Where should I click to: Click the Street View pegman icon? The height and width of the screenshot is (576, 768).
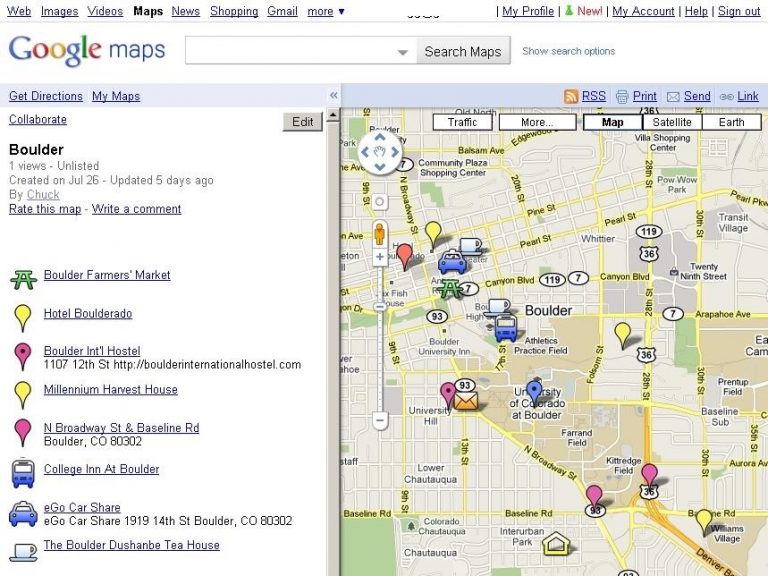[x=380, y=234]
